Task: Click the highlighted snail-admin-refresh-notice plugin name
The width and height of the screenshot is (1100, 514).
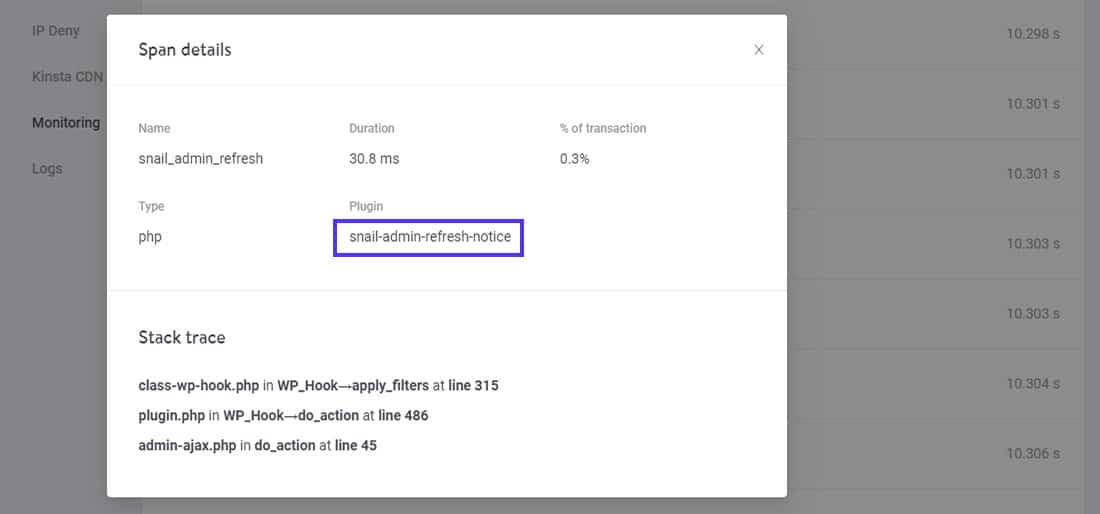Action: coord(429,237)
